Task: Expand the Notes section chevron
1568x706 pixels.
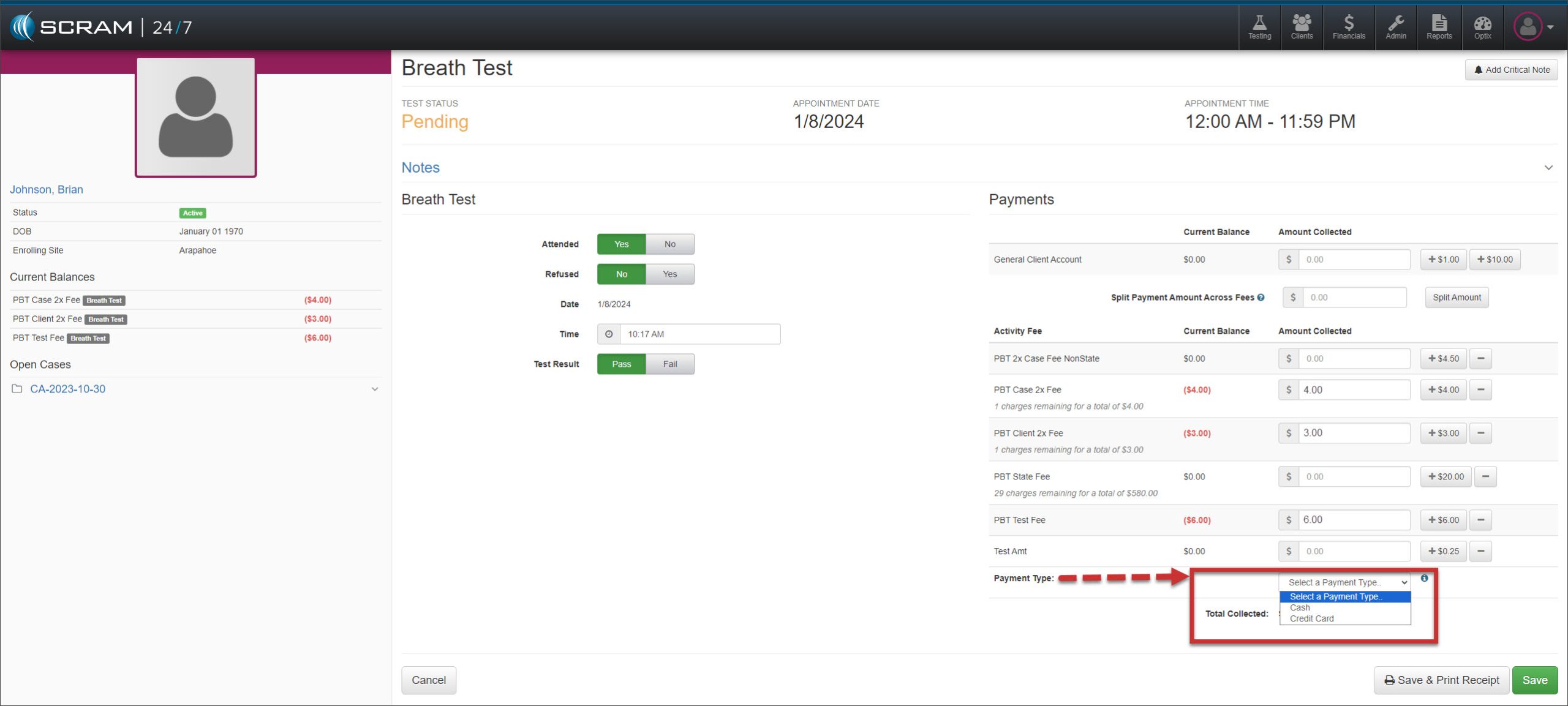Action: (1548, 168)
